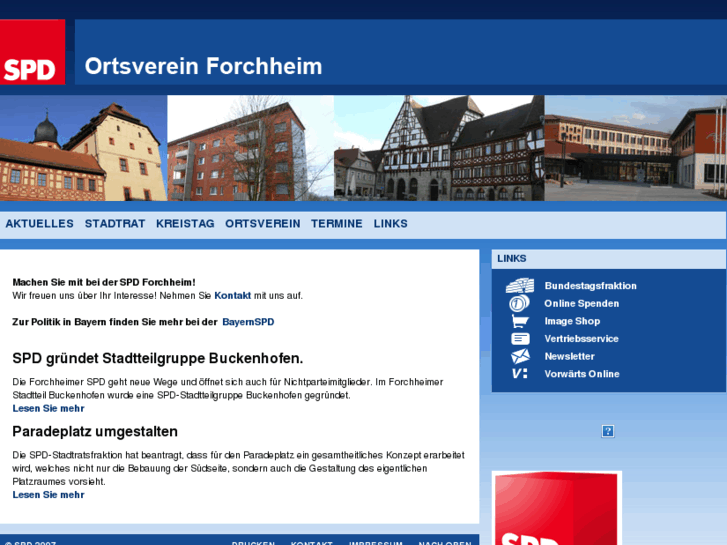This screenshot has height=545, width=727.
Task: Open the BayernSPD link
Action: coord(248,322)
